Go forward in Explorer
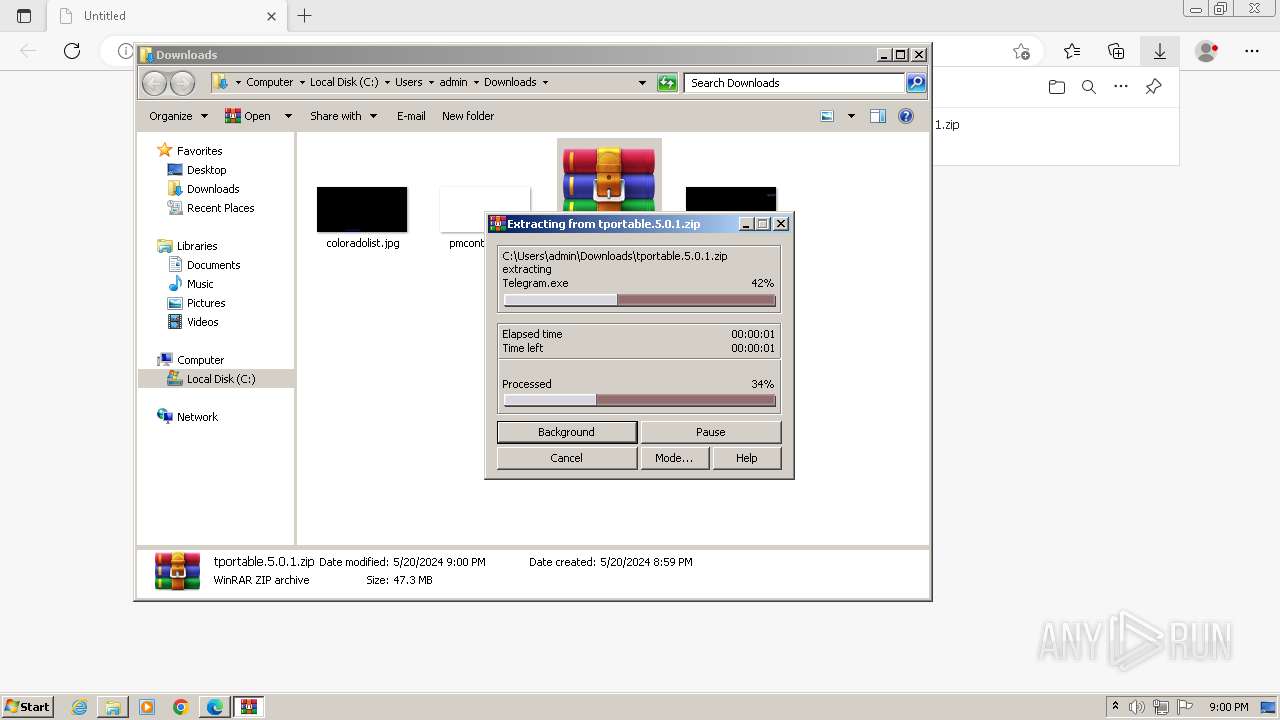Image resolution: width=1280 pixels, height=720 pixels. 182,83
